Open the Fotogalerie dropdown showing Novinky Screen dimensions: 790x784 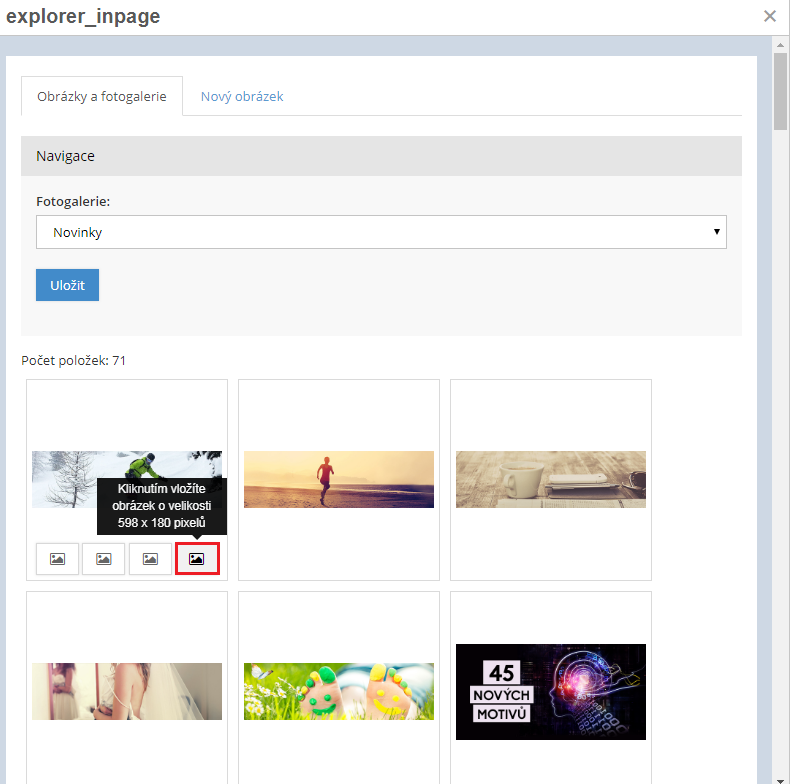(x=381, y=232)
